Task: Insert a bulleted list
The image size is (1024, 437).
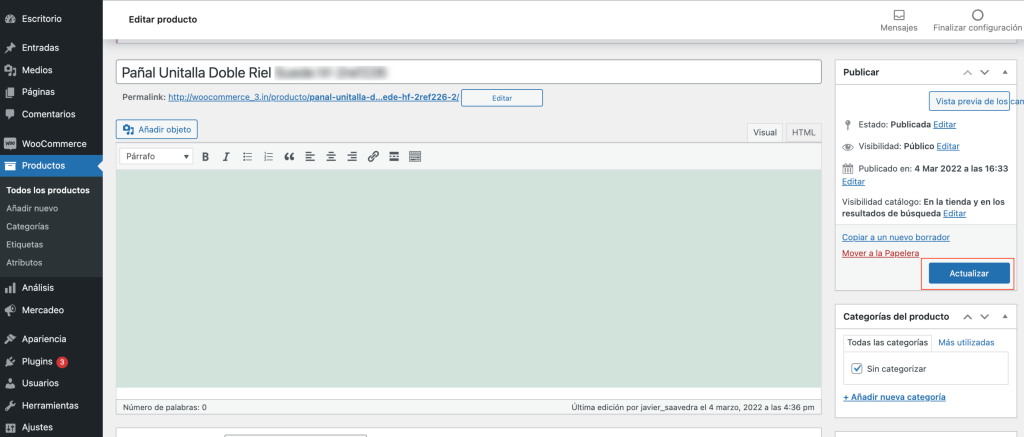Action: point(248,157)
